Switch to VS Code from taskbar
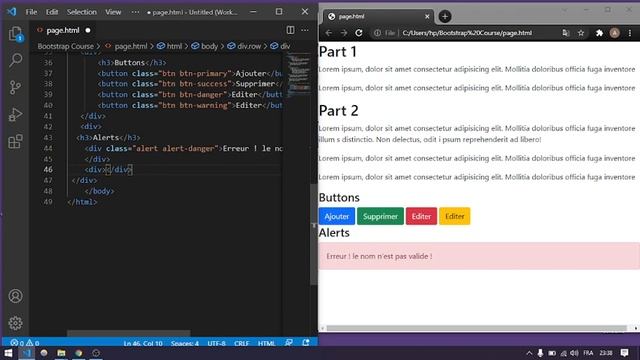The height and width of the screenshot is (360, 640). tap(26, 353)
